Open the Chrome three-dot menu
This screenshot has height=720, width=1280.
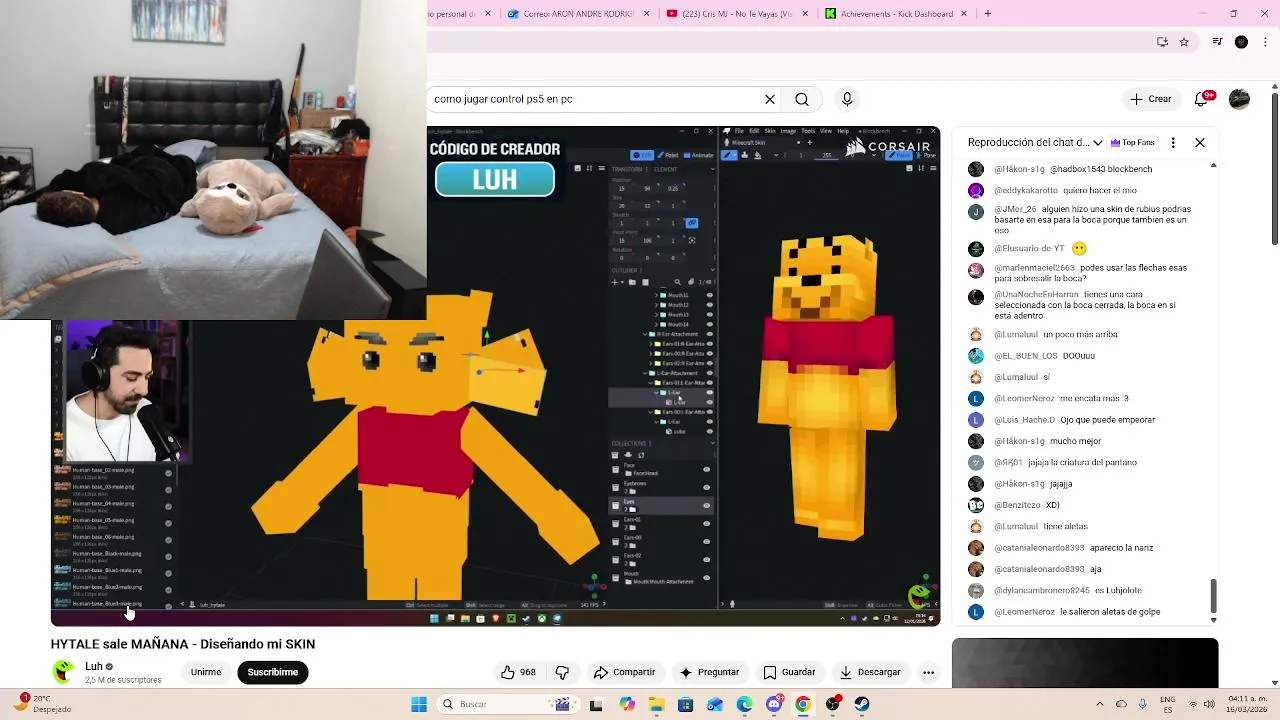click(x=1265, y=42)
